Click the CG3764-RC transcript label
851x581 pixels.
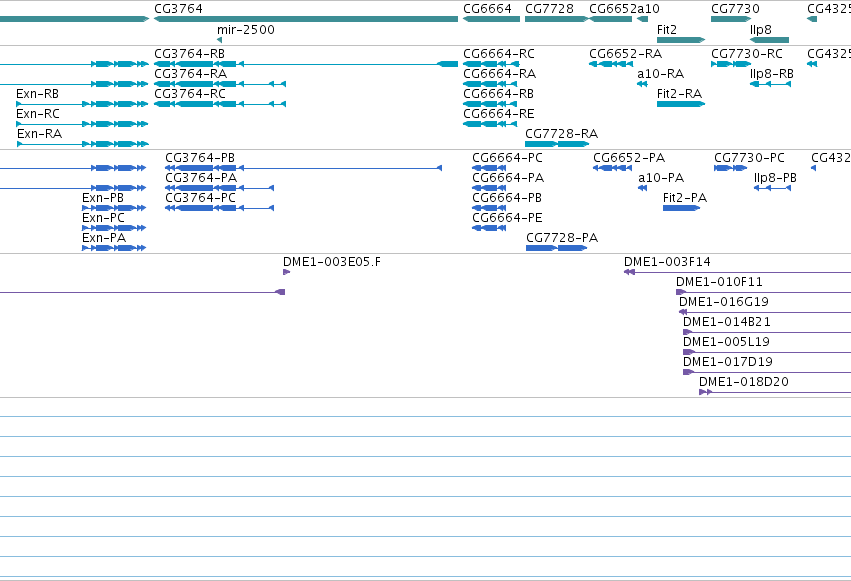[x=190, y=94]
